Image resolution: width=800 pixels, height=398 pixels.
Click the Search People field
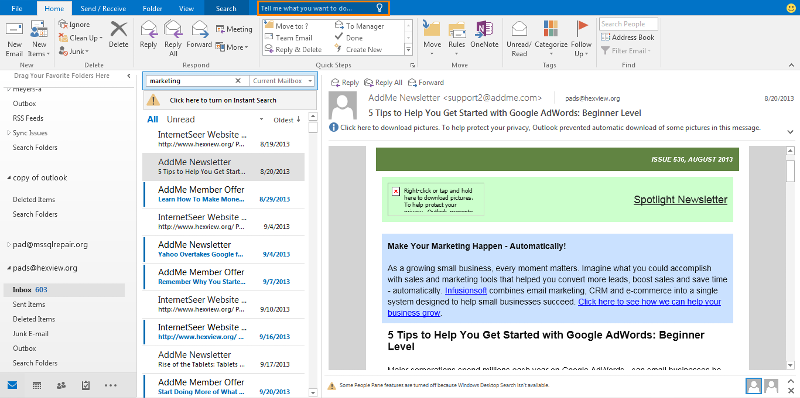click(629, 24)
